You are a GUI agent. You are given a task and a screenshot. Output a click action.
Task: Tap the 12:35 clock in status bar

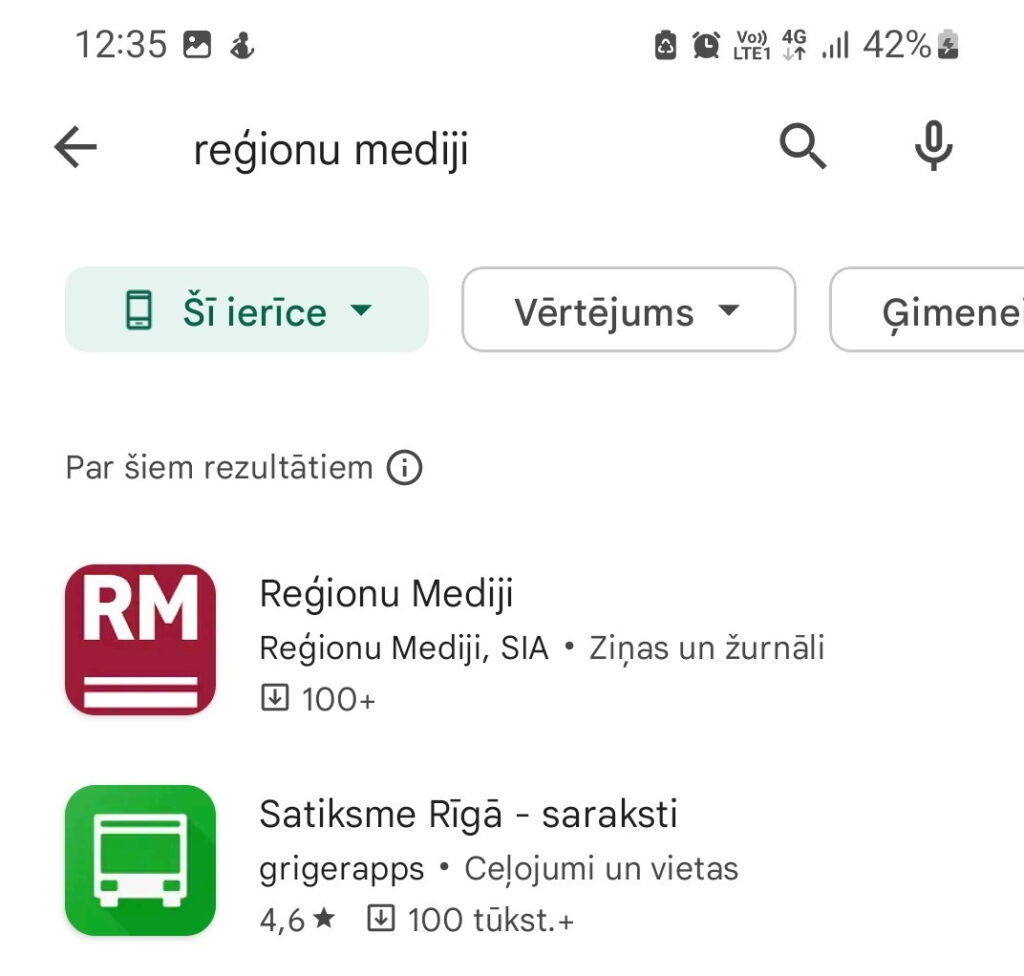[121, 45]
